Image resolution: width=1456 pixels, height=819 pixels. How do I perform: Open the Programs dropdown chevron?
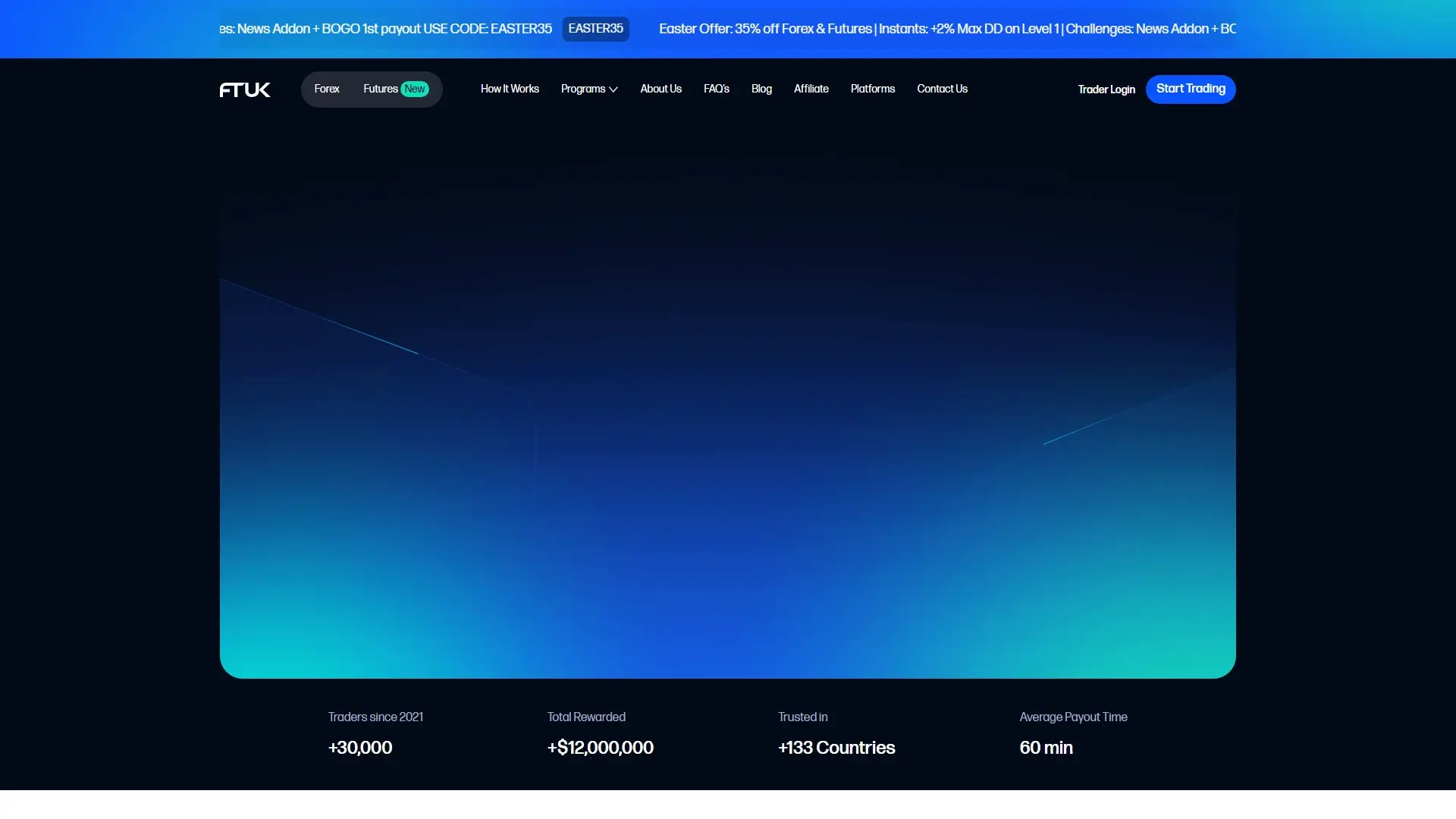point(613,89)
